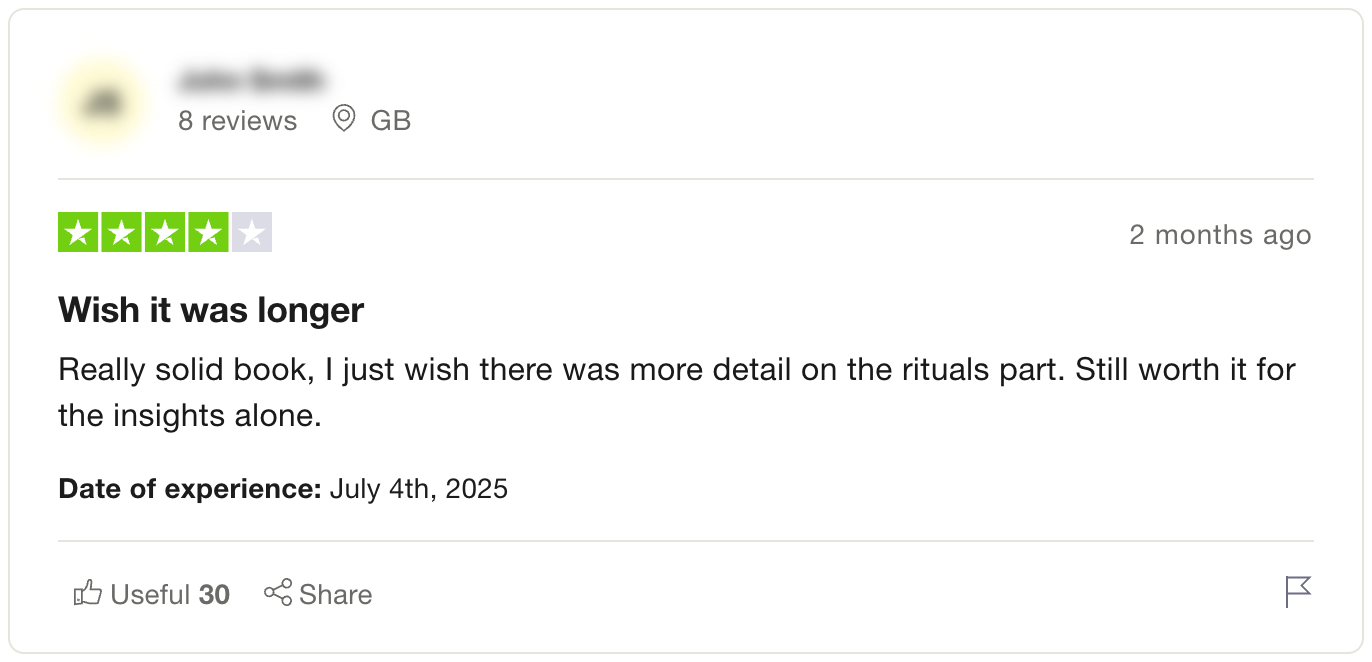Open the blurred reviewer name profile
Image resolution: width=1372 pixels, height=662 pixels.
251,78
